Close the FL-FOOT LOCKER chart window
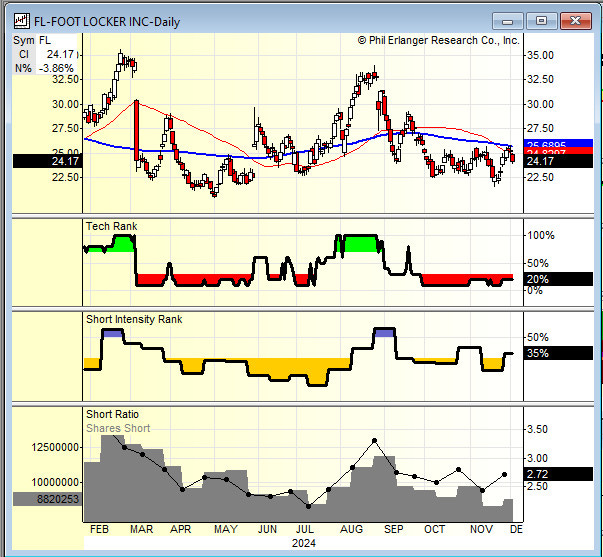 (575, 21)
